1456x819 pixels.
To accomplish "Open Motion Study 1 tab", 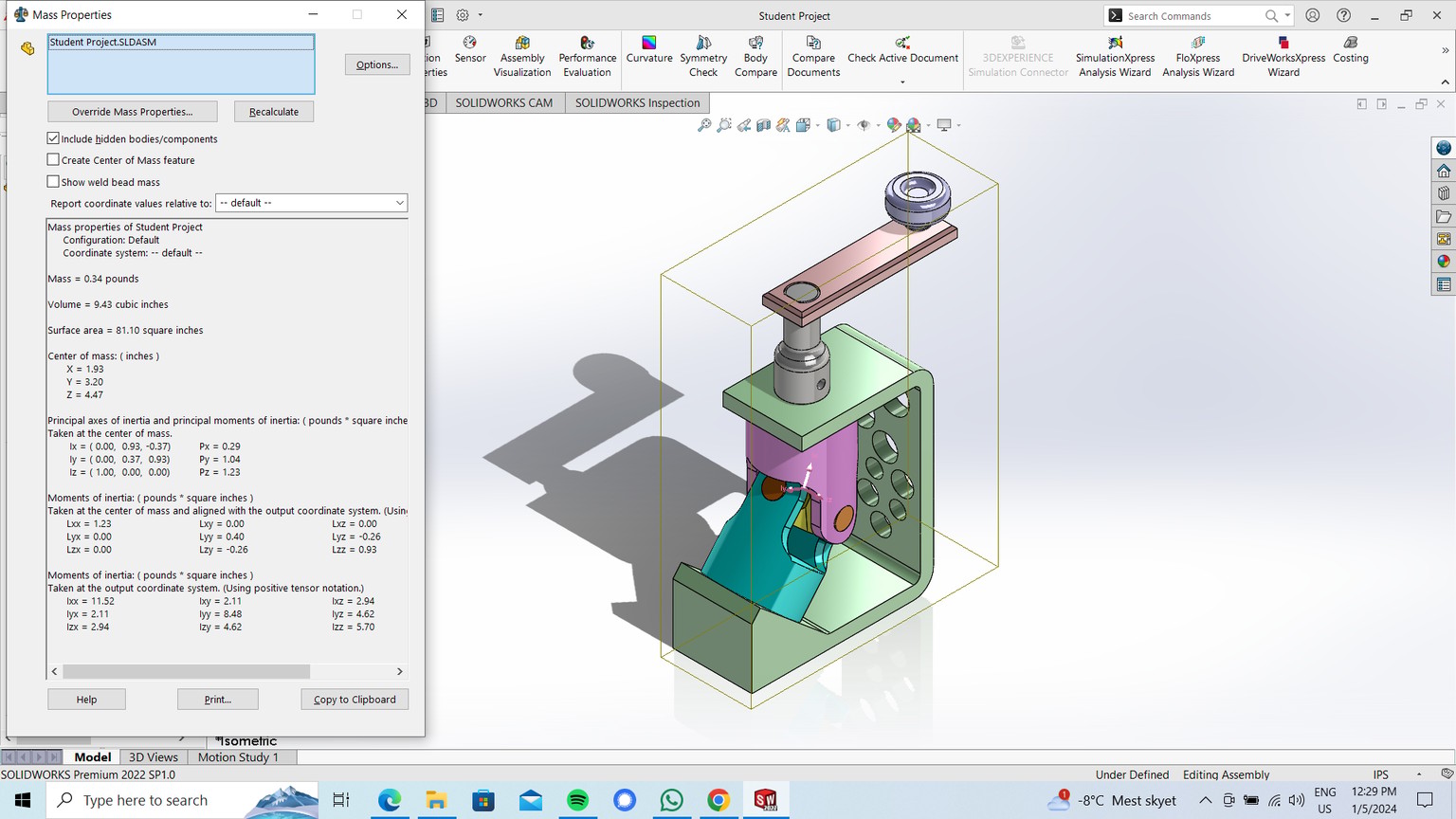I will coord(238,757).
